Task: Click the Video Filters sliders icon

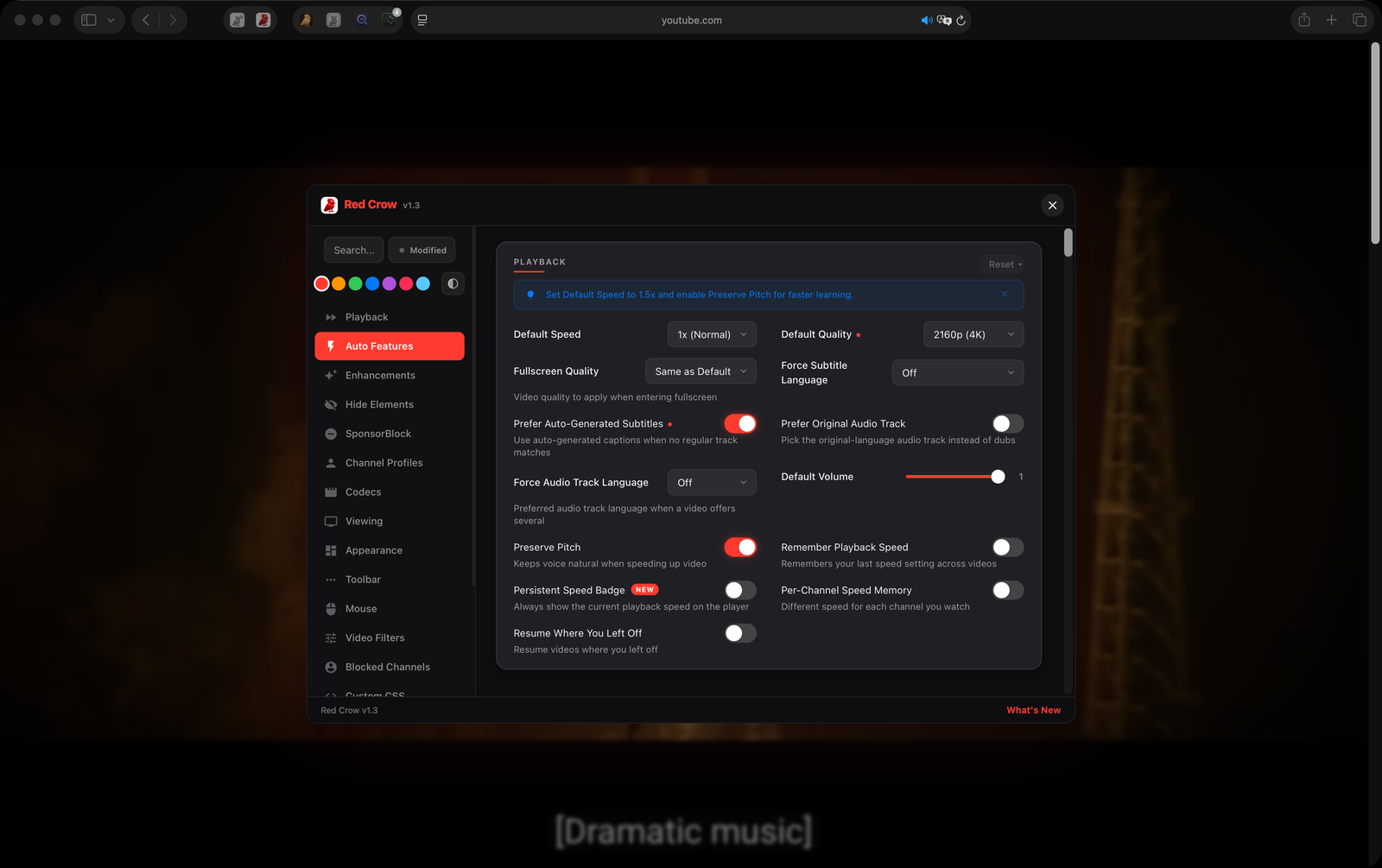Action: tap(331, 638)
